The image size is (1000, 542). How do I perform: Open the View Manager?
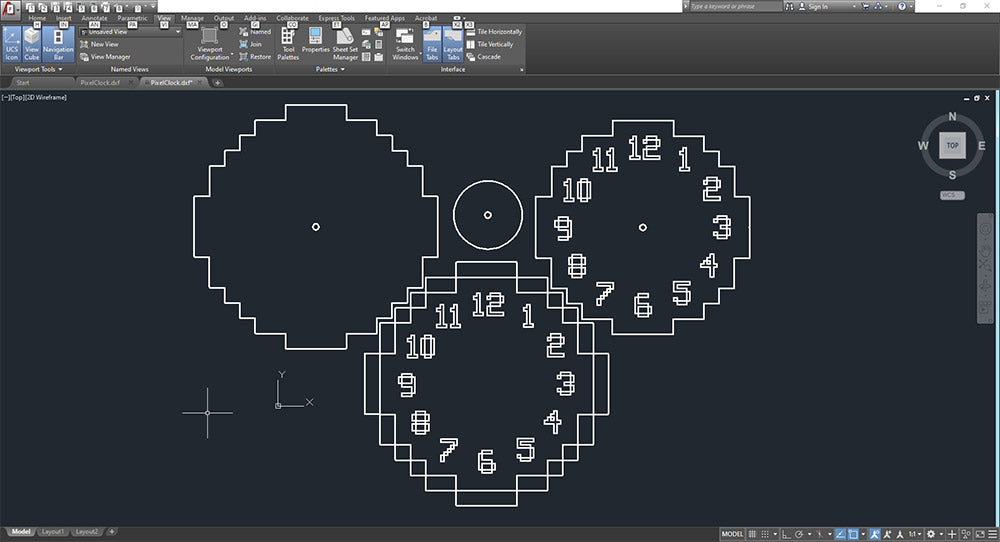(x=105, y=57)
